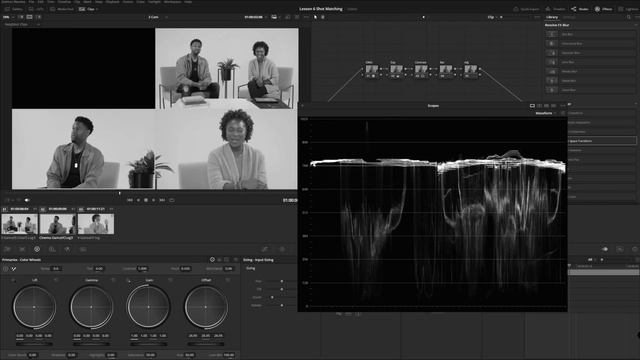Play the viewer forward
640x360 pixels.
[153, 200]
